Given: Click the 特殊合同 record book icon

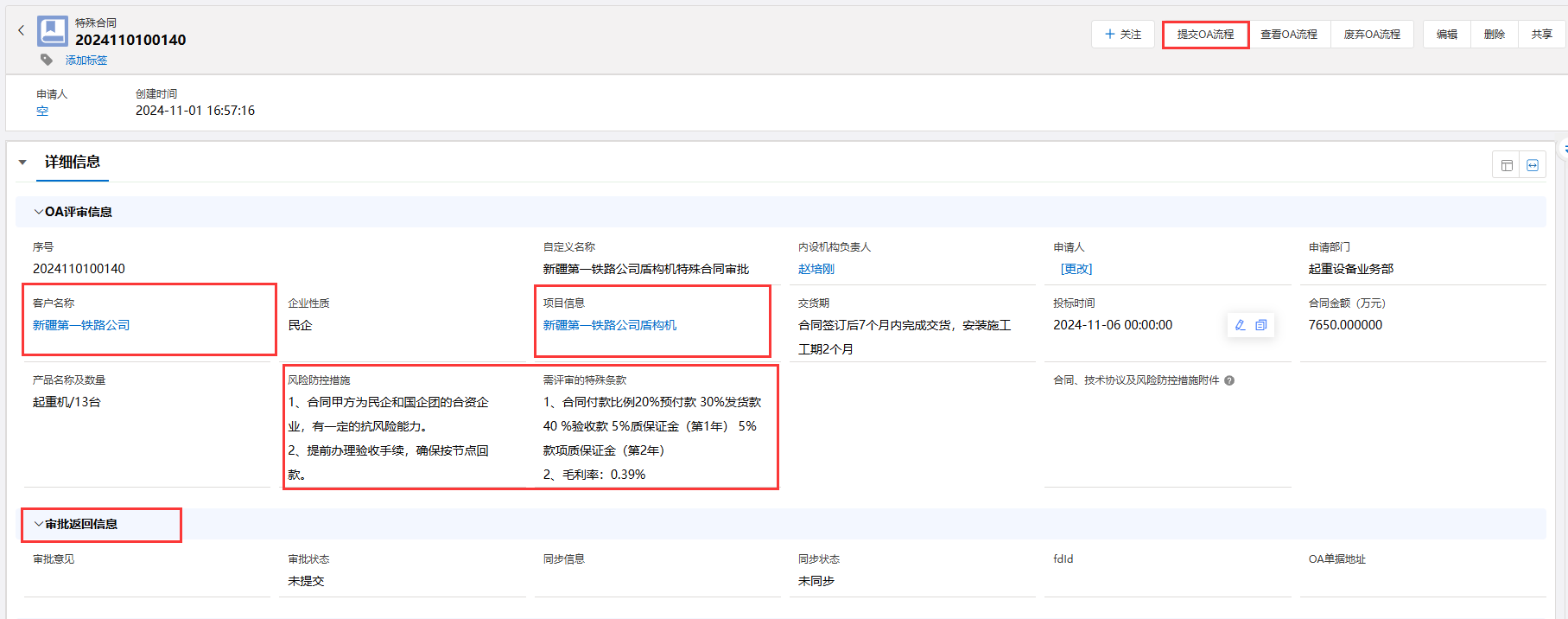Looking at the screenshot, I should pyautogui.click(x=53, y=31).
